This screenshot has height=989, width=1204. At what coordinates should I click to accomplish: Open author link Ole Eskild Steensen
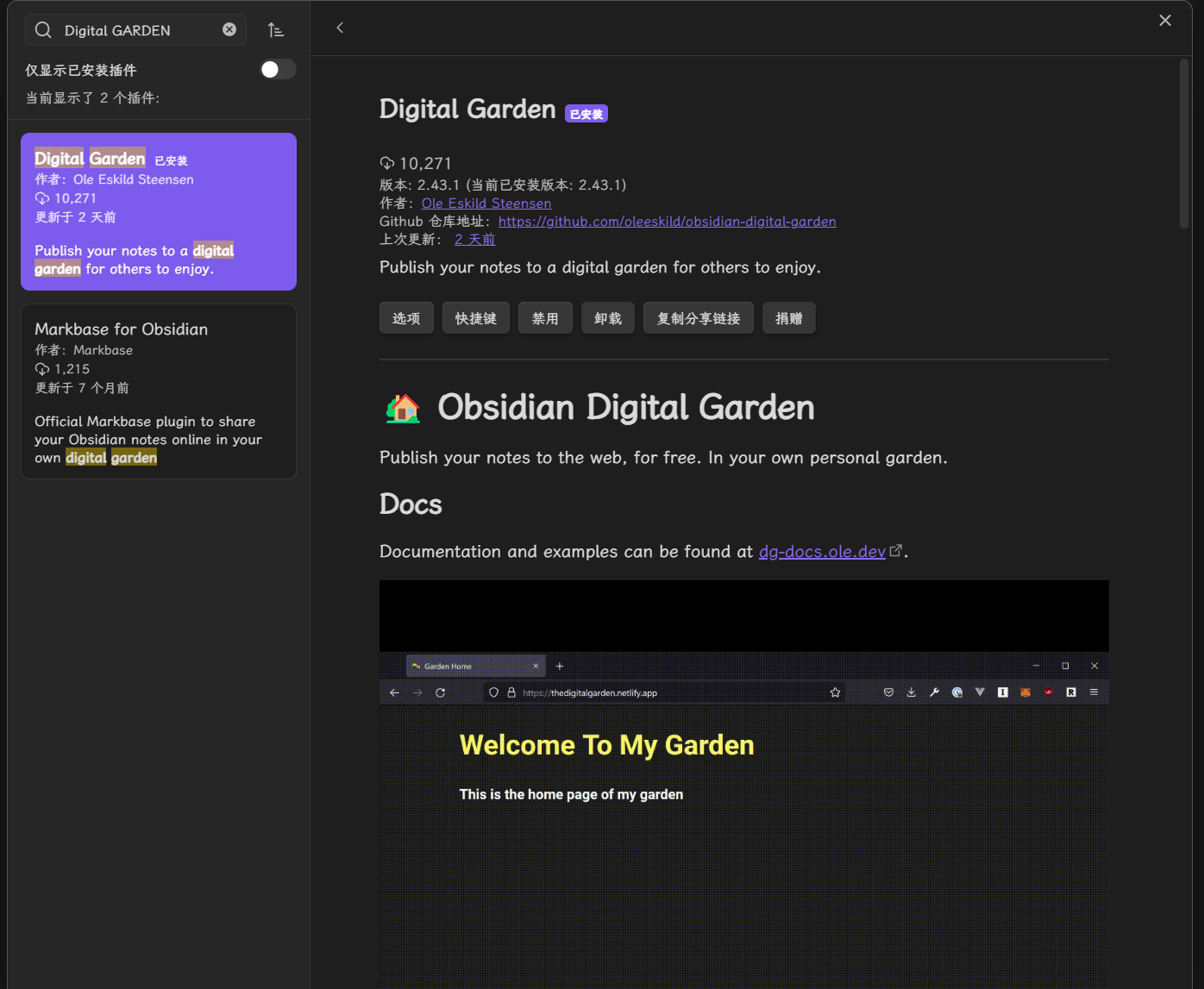486,203
